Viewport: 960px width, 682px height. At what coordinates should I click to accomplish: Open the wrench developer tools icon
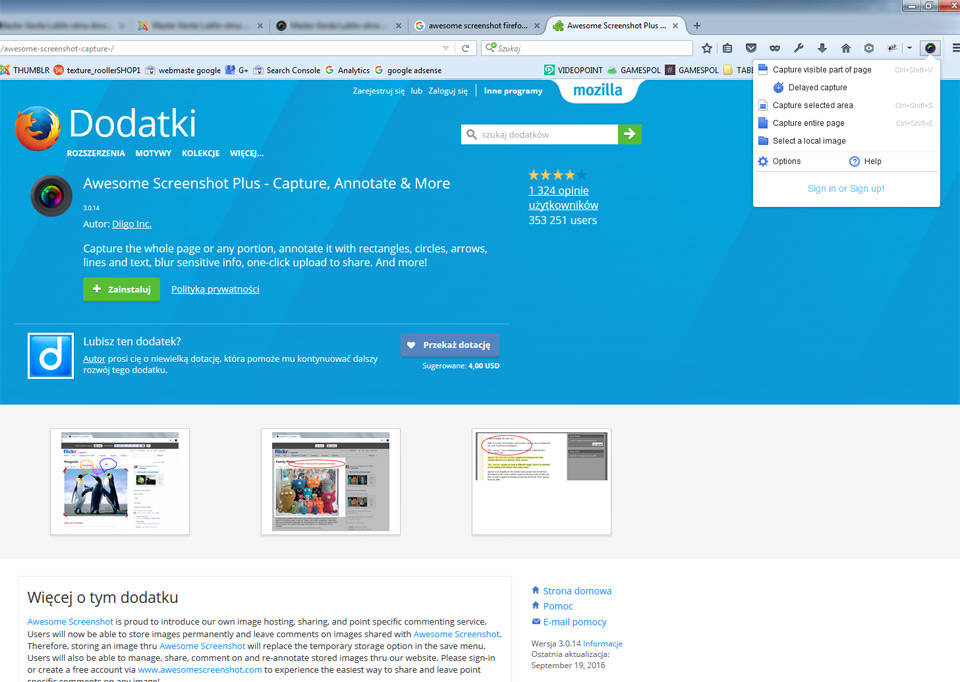point(798,48)
